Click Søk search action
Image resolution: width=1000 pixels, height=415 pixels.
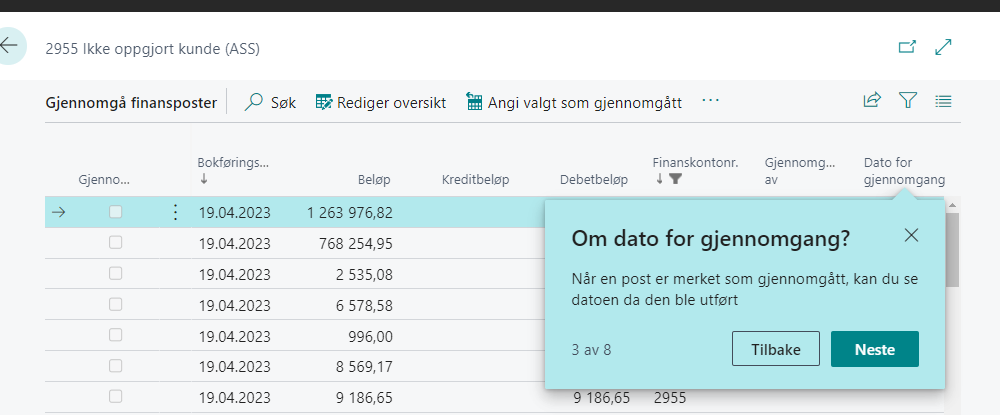tap(271, 101)
